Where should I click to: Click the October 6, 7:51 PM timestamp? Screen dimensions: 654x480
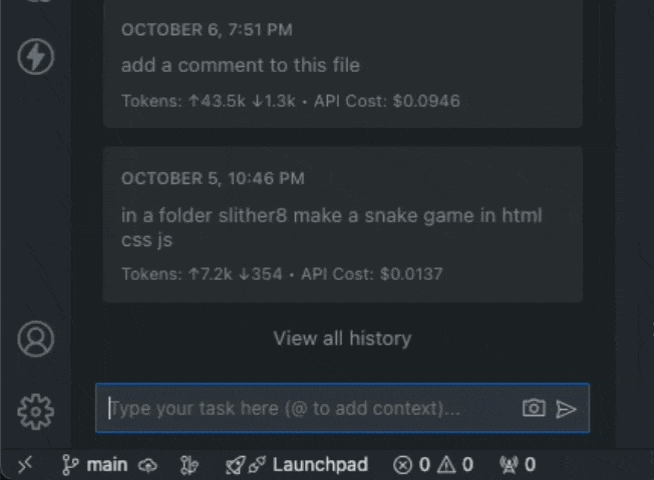pyautogui.click(x=207, y=30)
